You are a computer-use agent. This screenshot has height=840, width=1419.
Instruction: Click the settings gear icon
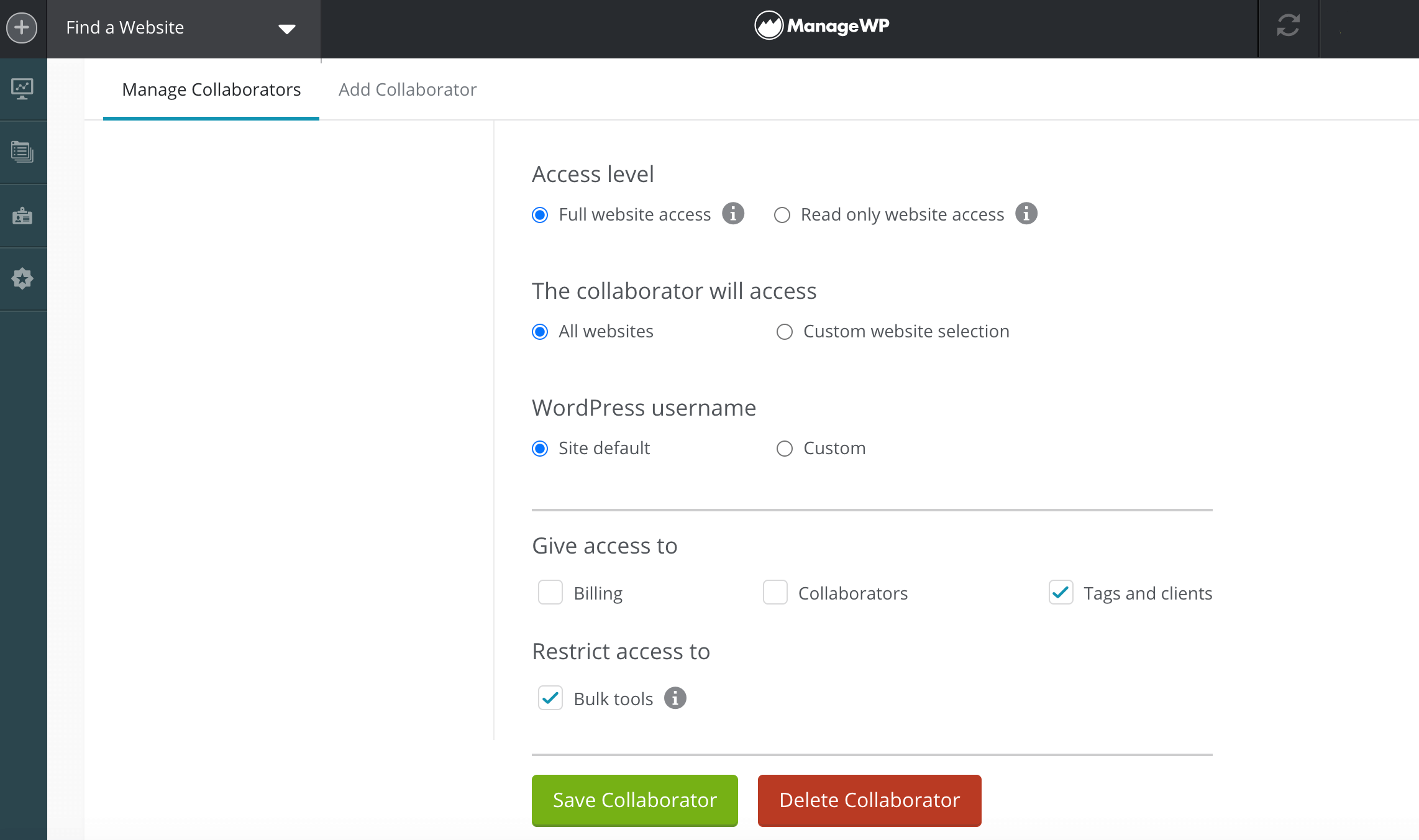pyautogui.click(x=23, y=279)
